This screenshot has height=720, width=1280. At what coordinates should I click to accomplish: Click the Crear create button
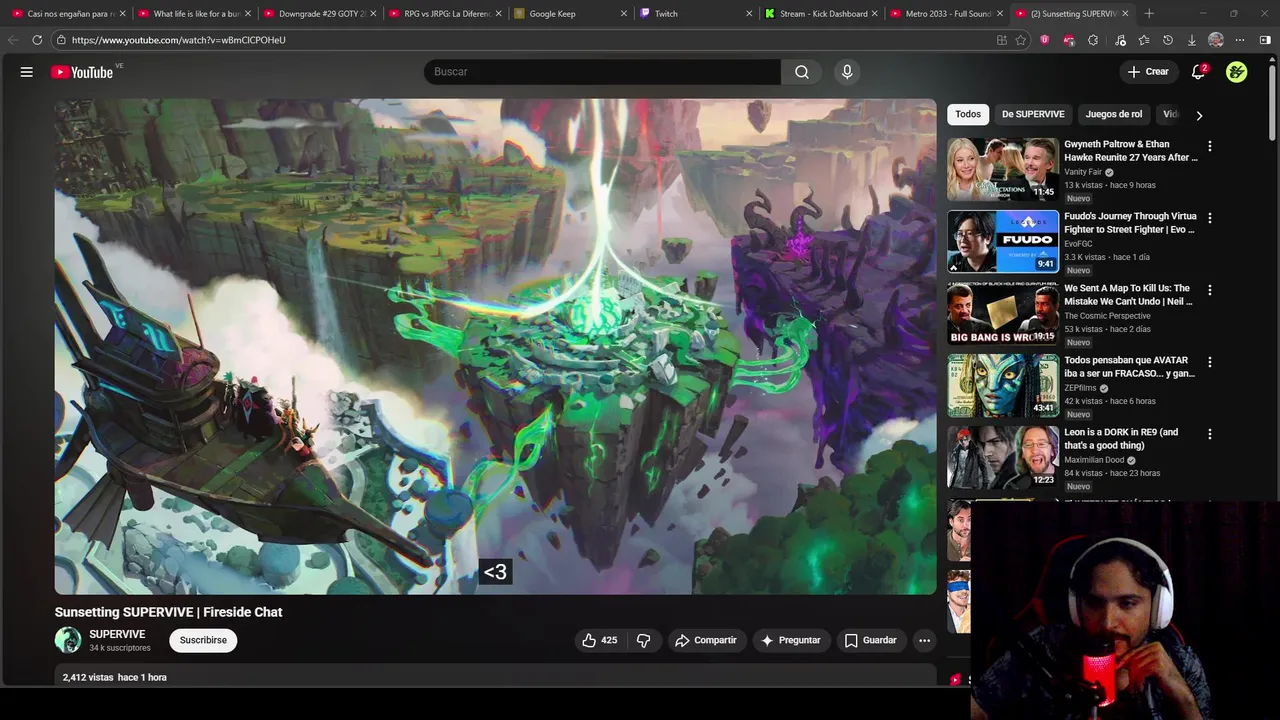point(1148,72)
